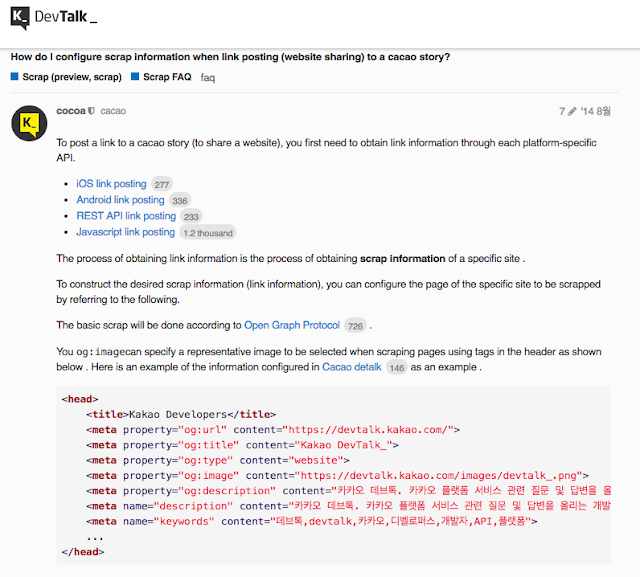
Task: Click the 146 click-count badge
Action: (x=396, y=368)
